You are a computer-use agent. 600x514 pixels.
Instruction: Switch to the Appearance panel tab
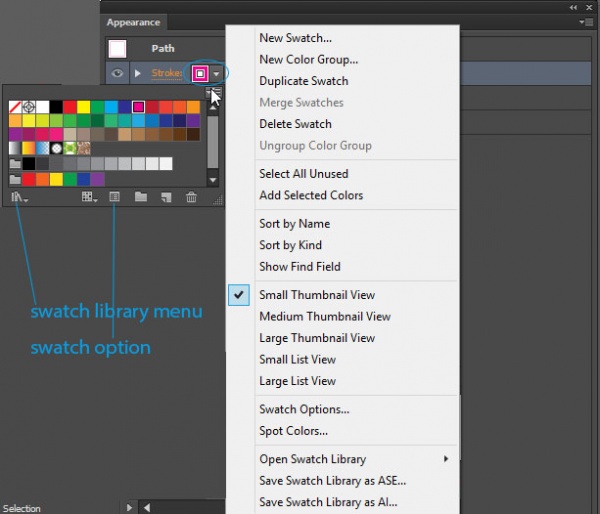pos(133,22)
